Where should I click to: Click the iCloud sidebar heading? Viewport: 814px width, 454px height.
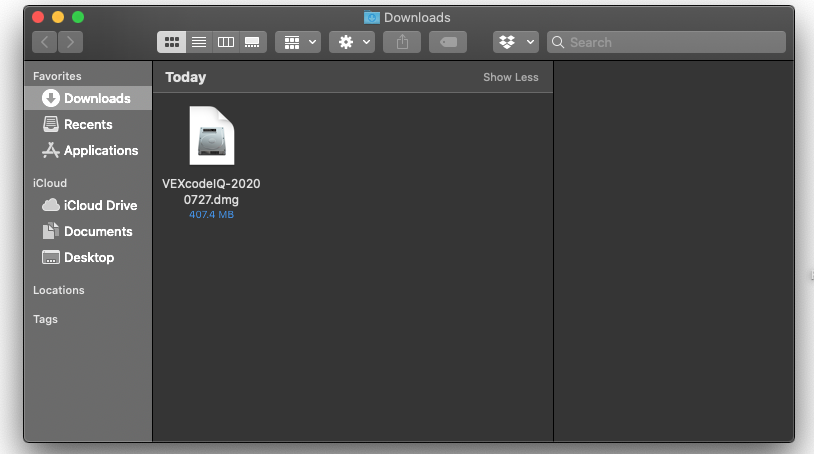pos(50,183)
